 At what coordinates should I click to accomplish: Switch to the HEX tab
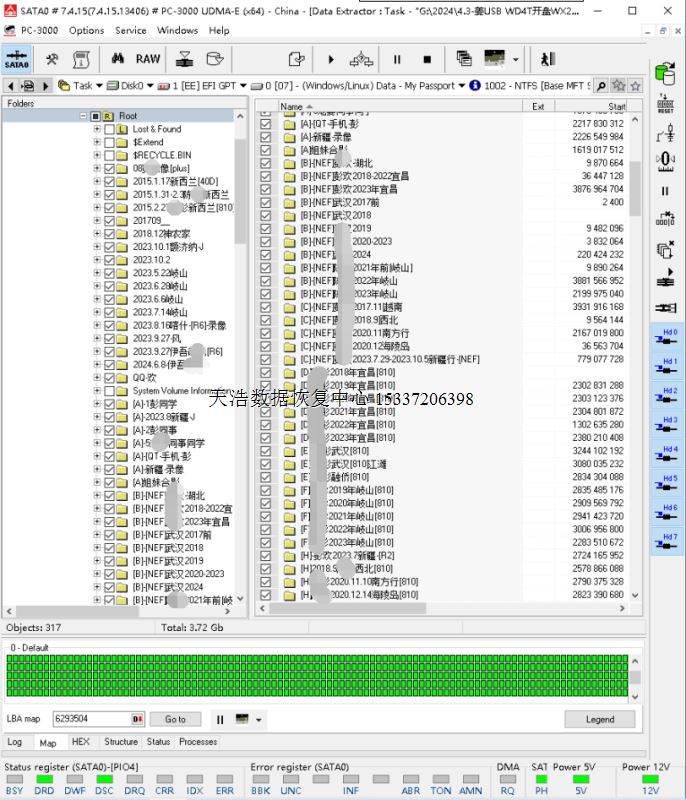80,742
